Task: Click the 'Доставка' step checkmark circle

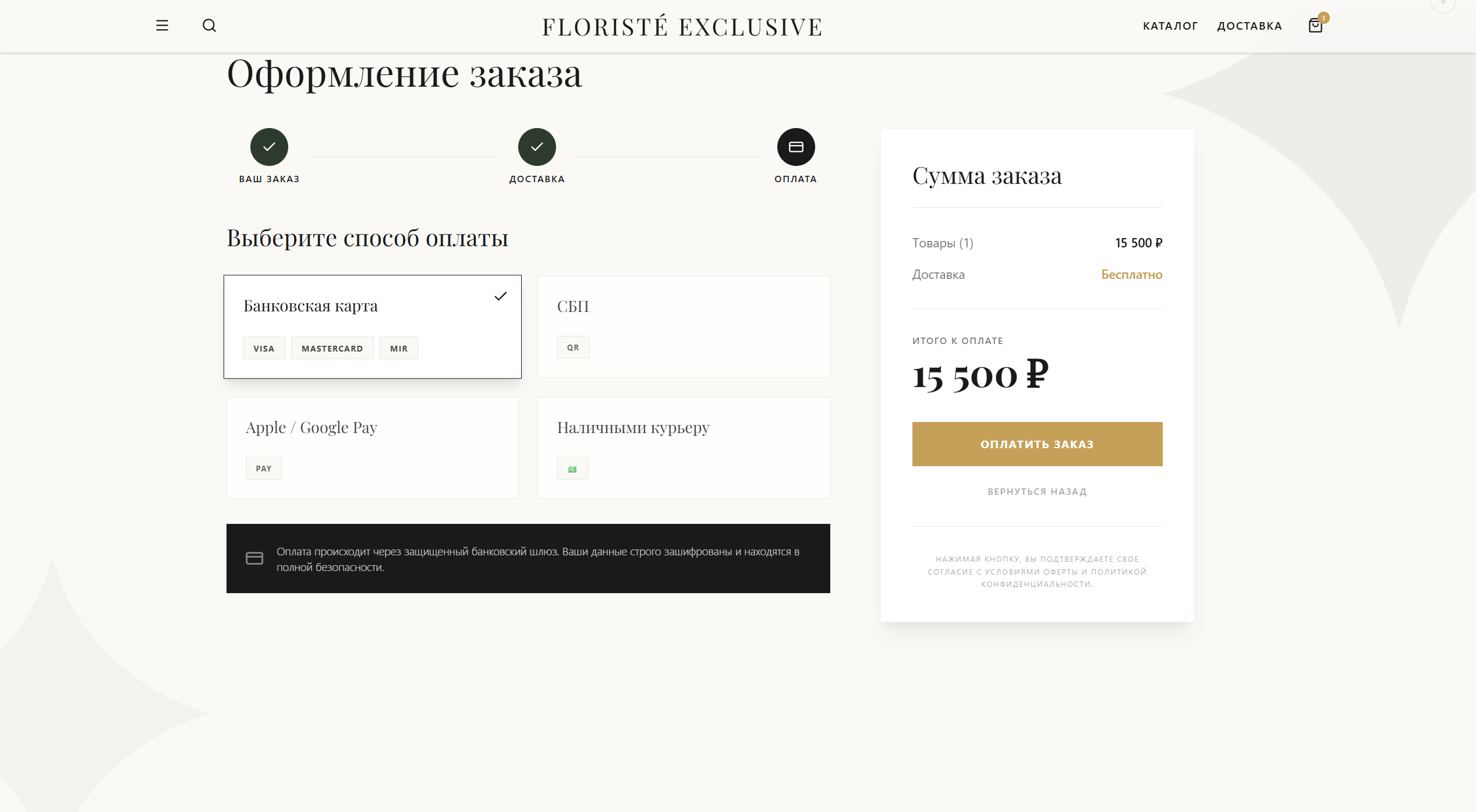Action: point(537,147)
